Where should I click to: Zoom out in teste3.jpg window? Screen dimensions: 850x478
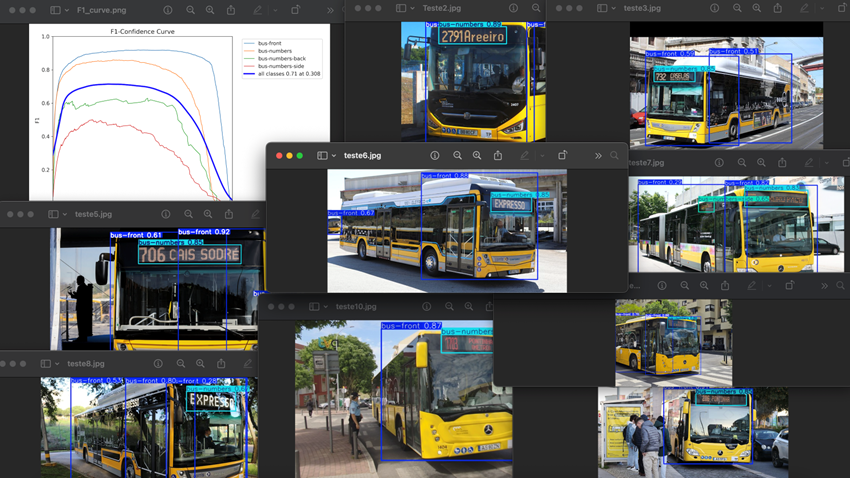(737, 8)
